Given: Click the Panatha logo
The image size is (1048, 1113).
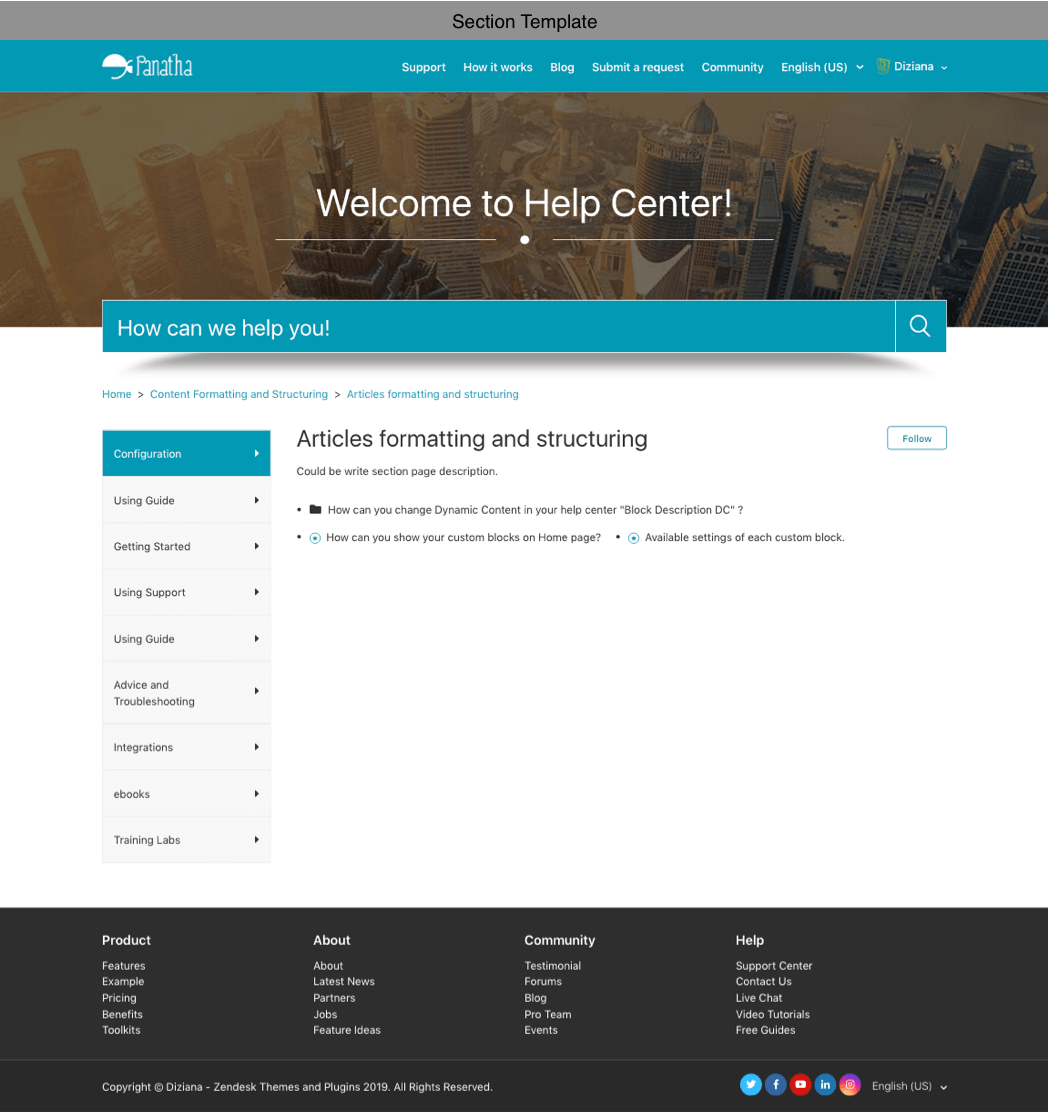Looking at the screenshot, I should (x=147, y=67).
